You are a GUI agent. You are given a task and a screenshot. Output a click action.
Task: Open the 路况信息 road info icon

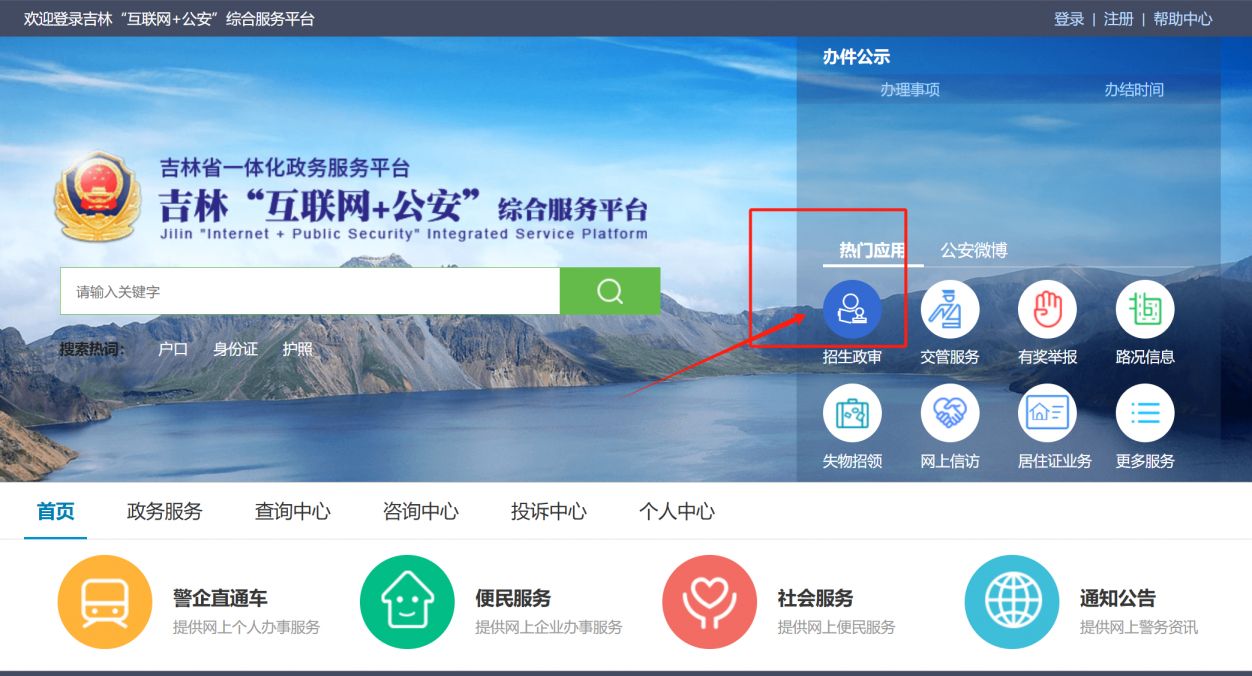coord(1145,309)
